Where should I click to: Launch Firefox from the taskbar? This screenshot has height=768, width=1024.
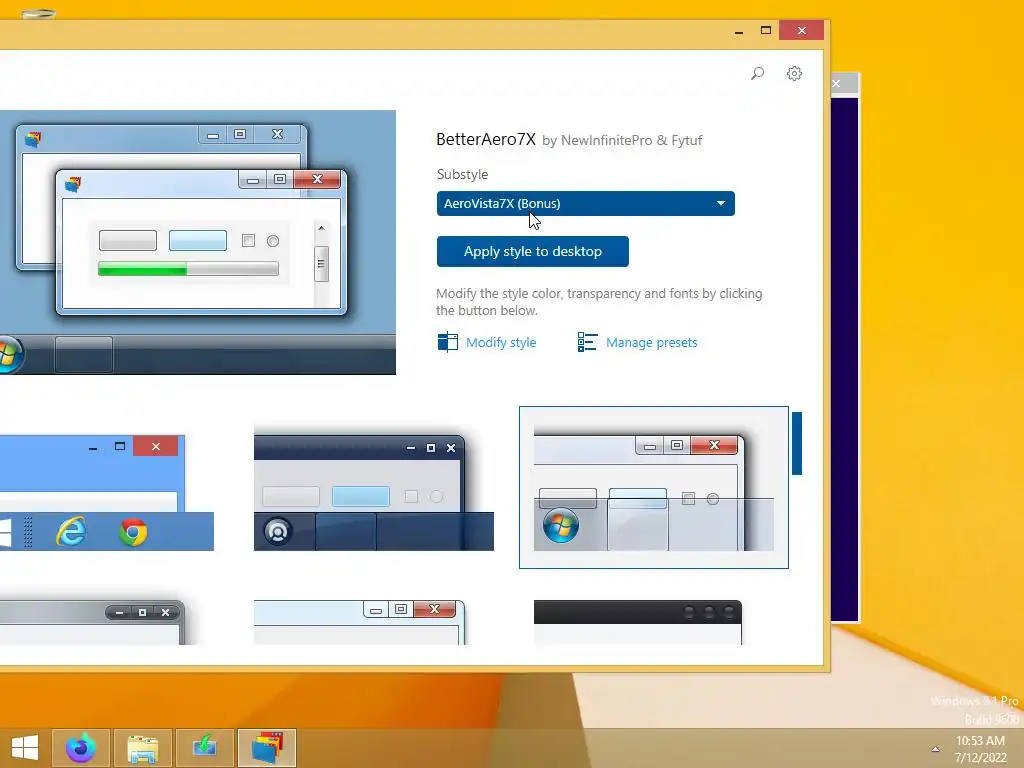pyautogui.click(x=80, y=748)
